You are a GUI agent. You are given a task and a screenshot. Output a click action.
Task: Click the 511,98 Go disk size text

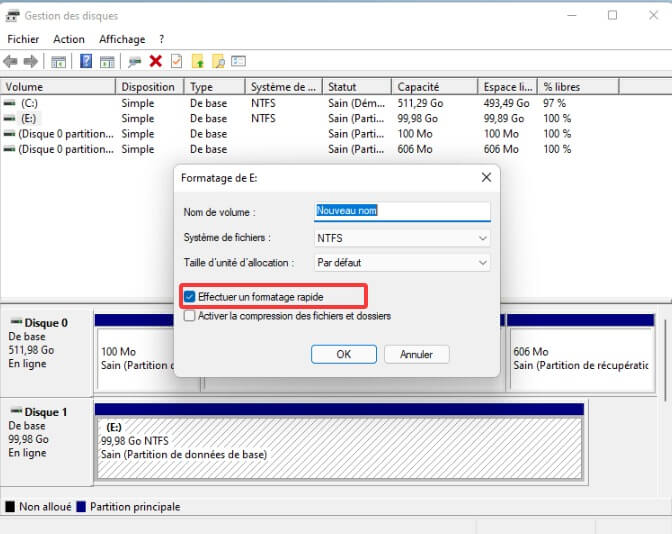[x=31, y=350]
